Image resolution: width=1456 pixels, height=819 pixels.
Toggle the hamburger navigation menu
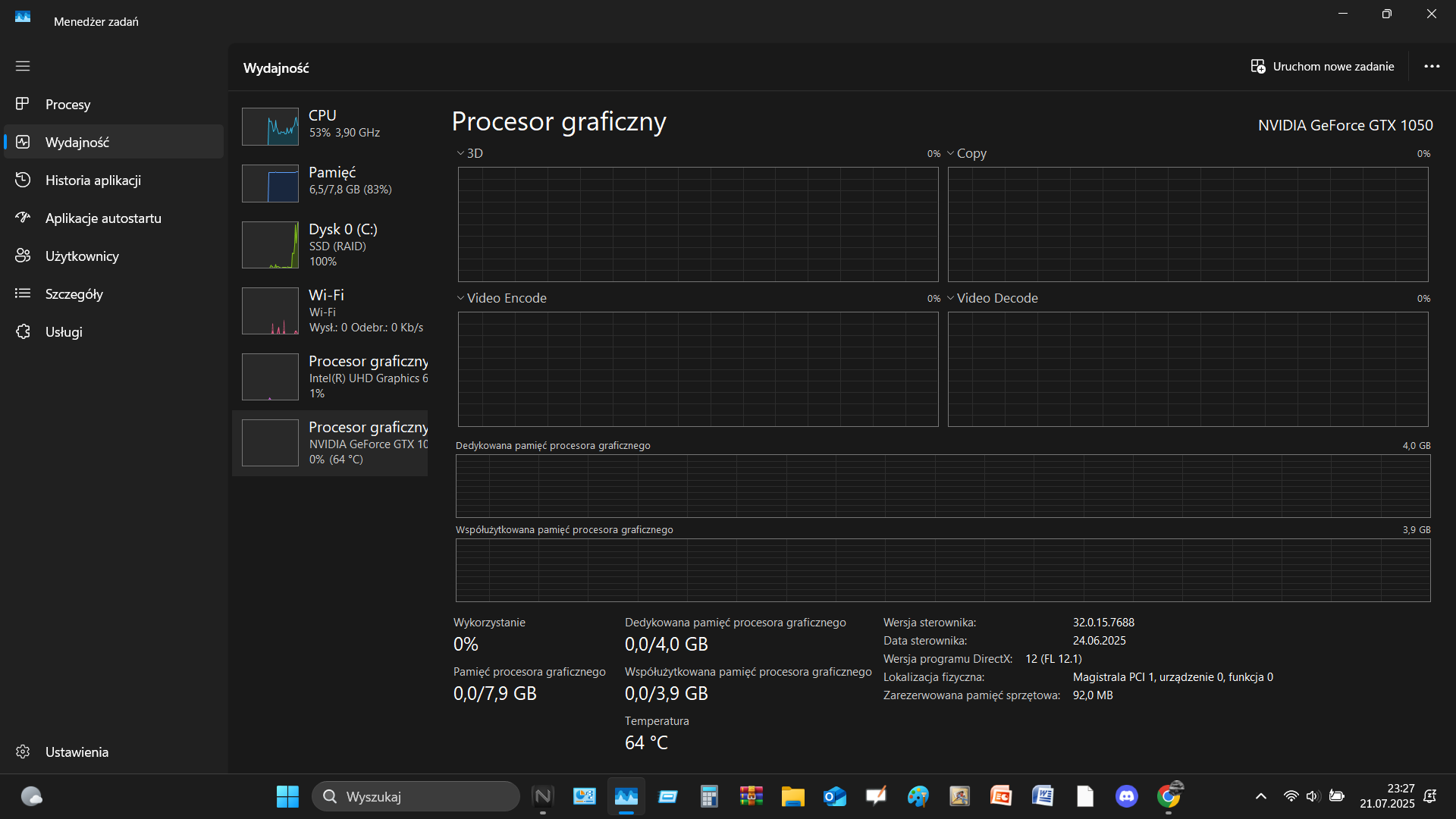[x=23, y=66]
